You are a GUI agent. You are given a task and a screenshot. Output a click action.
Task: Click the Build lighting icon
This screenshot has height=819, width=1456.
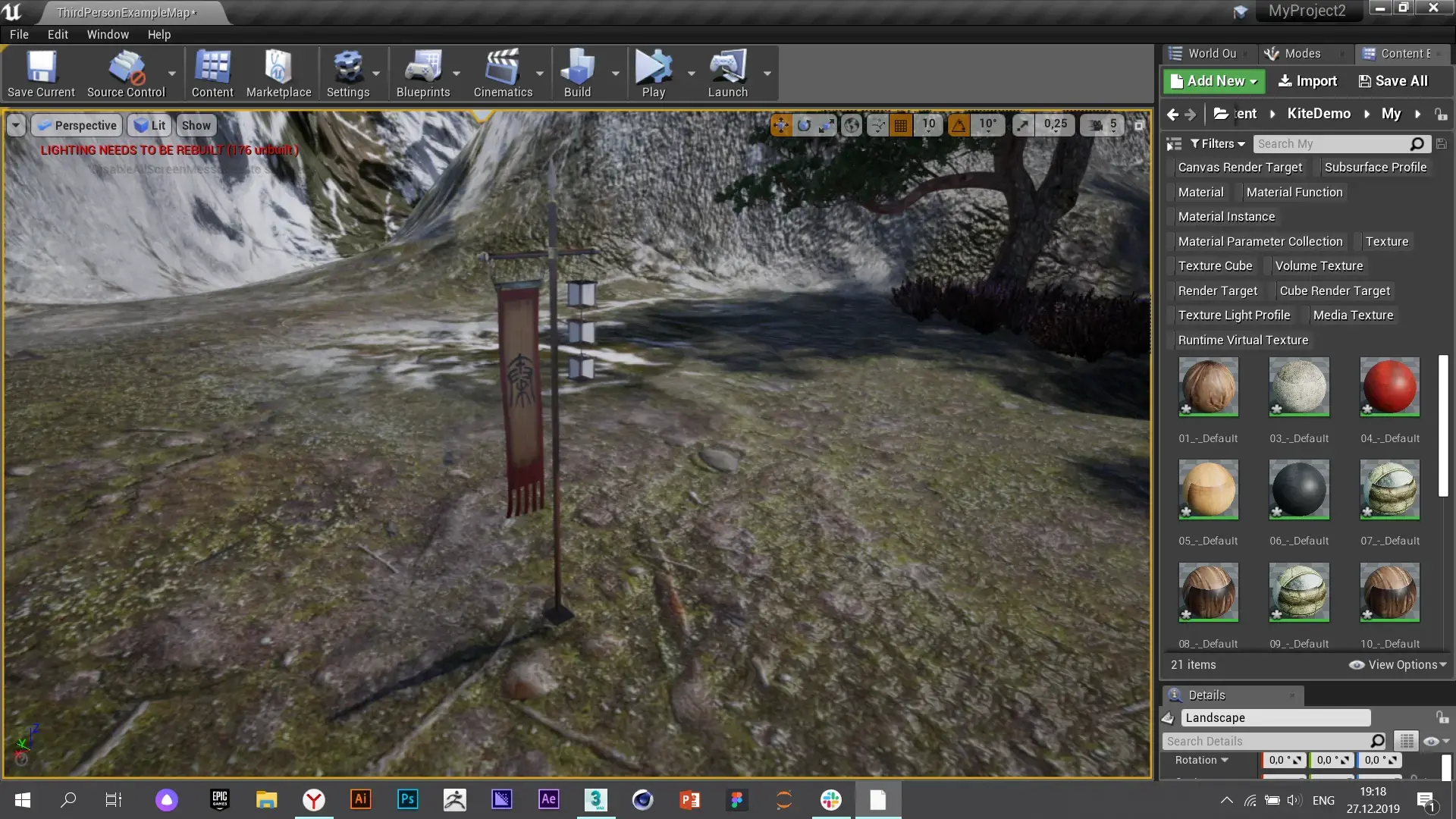pos(577,74)
